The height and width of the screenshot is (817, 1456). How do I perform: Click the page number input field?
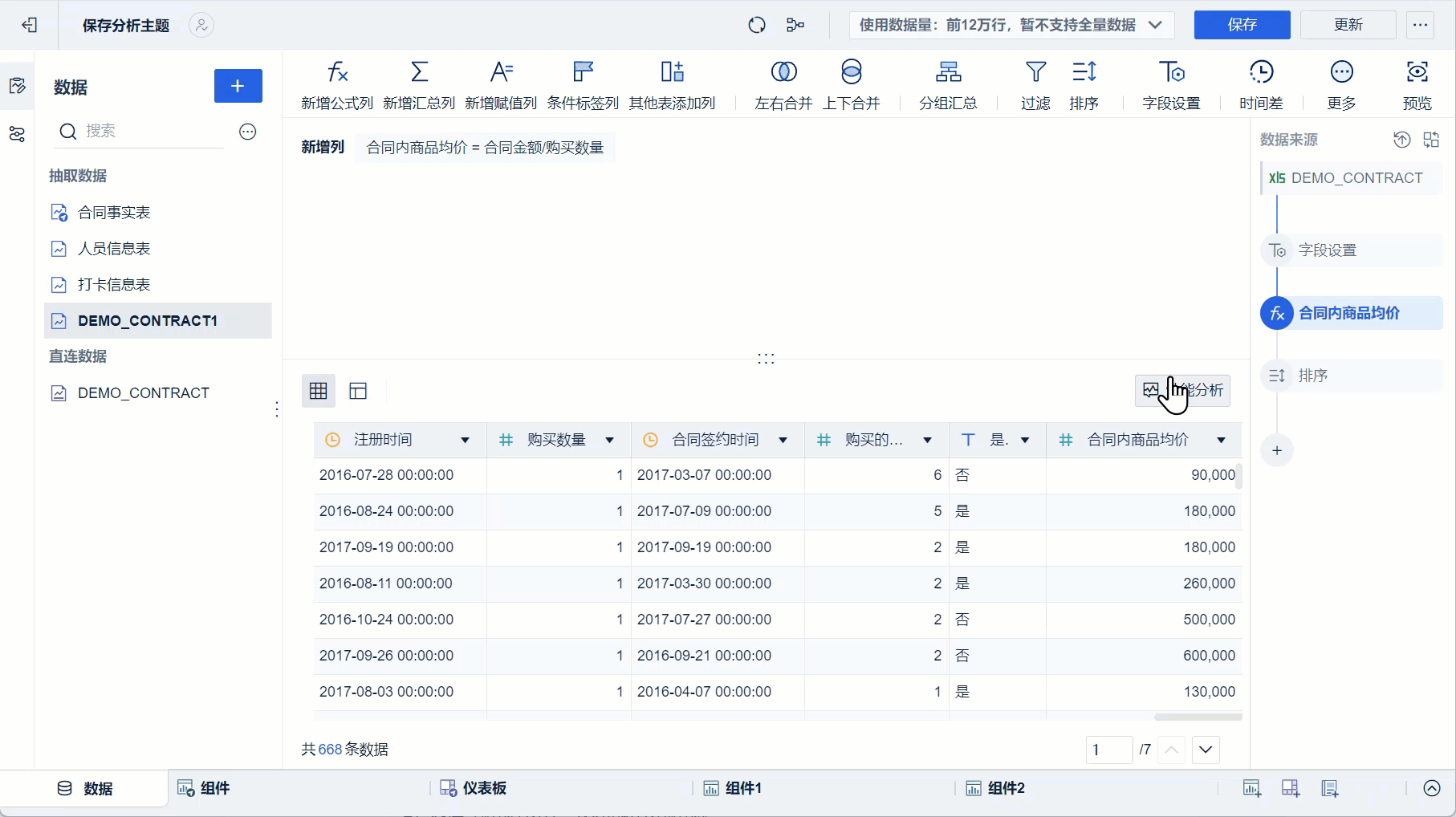[x=1108, y=750]
